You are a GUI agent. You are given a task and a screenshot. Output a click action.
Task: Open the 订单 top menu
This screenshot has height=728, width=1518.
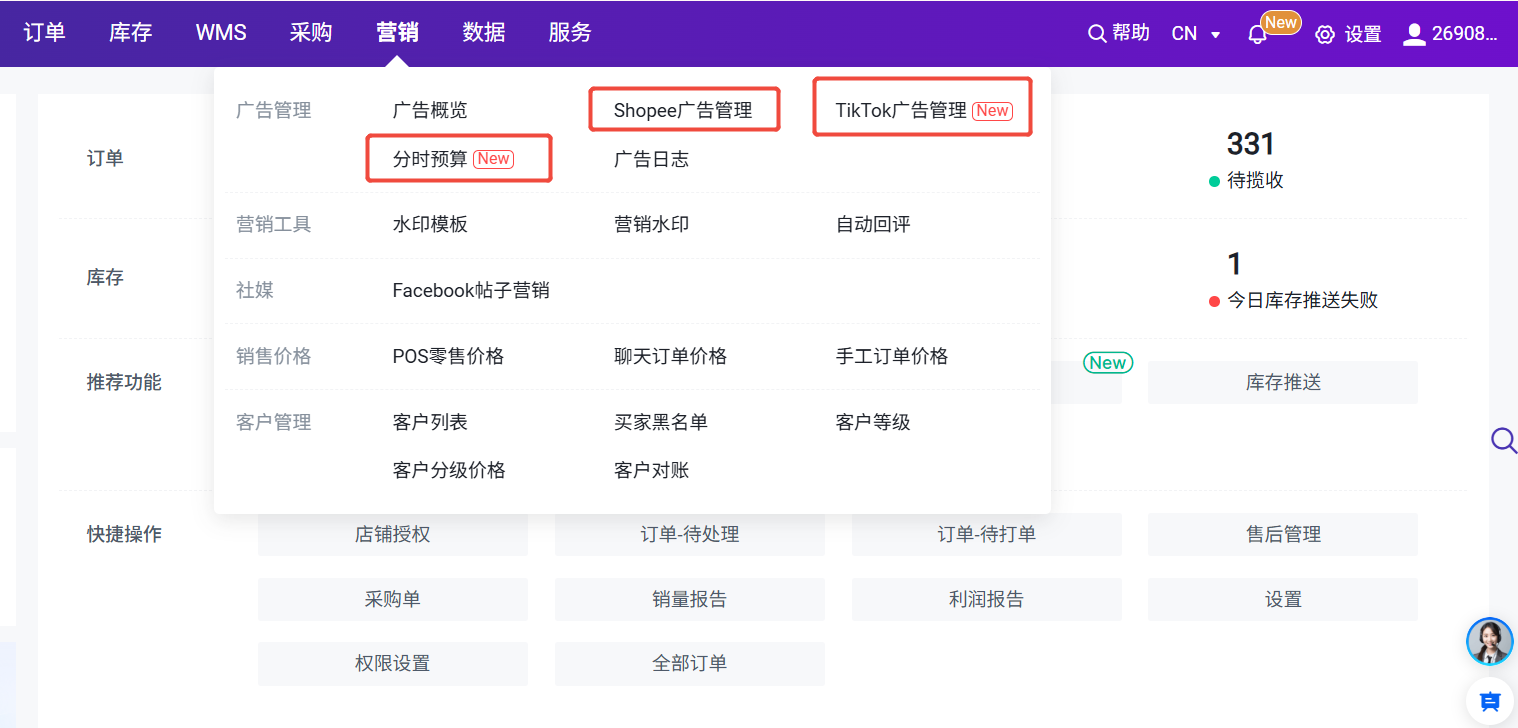tap(44, 32)
